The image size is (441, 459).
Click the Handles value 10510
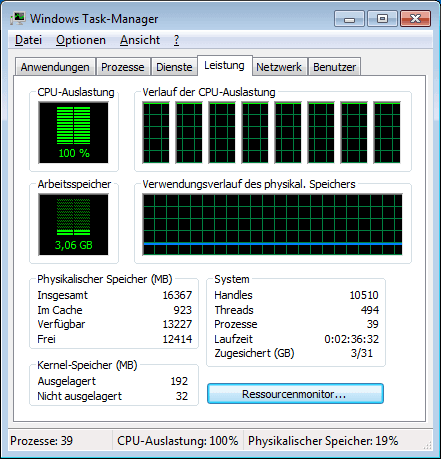tap(364, 295)
